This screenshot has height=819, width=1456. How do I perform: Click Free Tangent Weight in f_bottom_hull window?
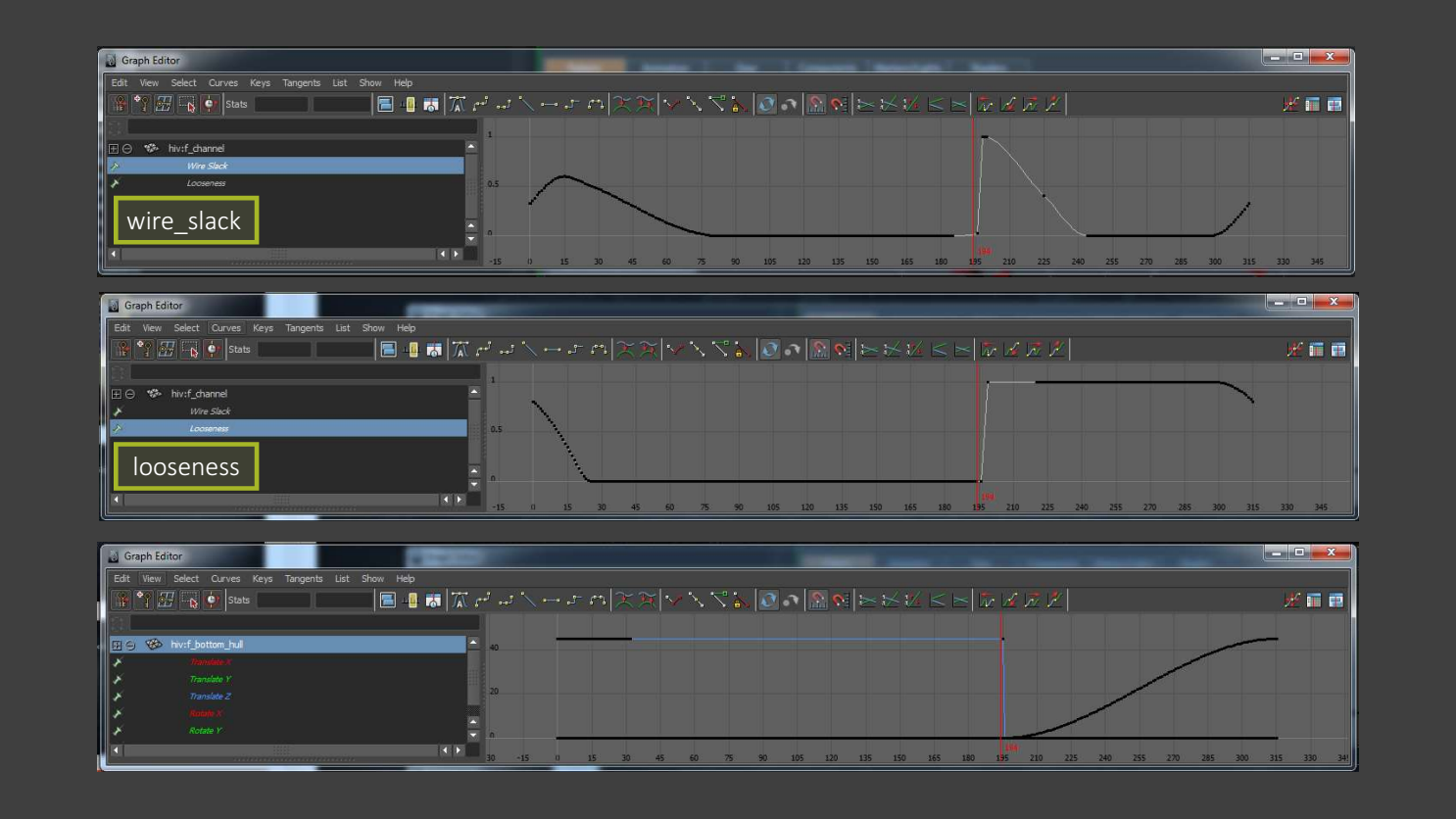coord(719,600)
